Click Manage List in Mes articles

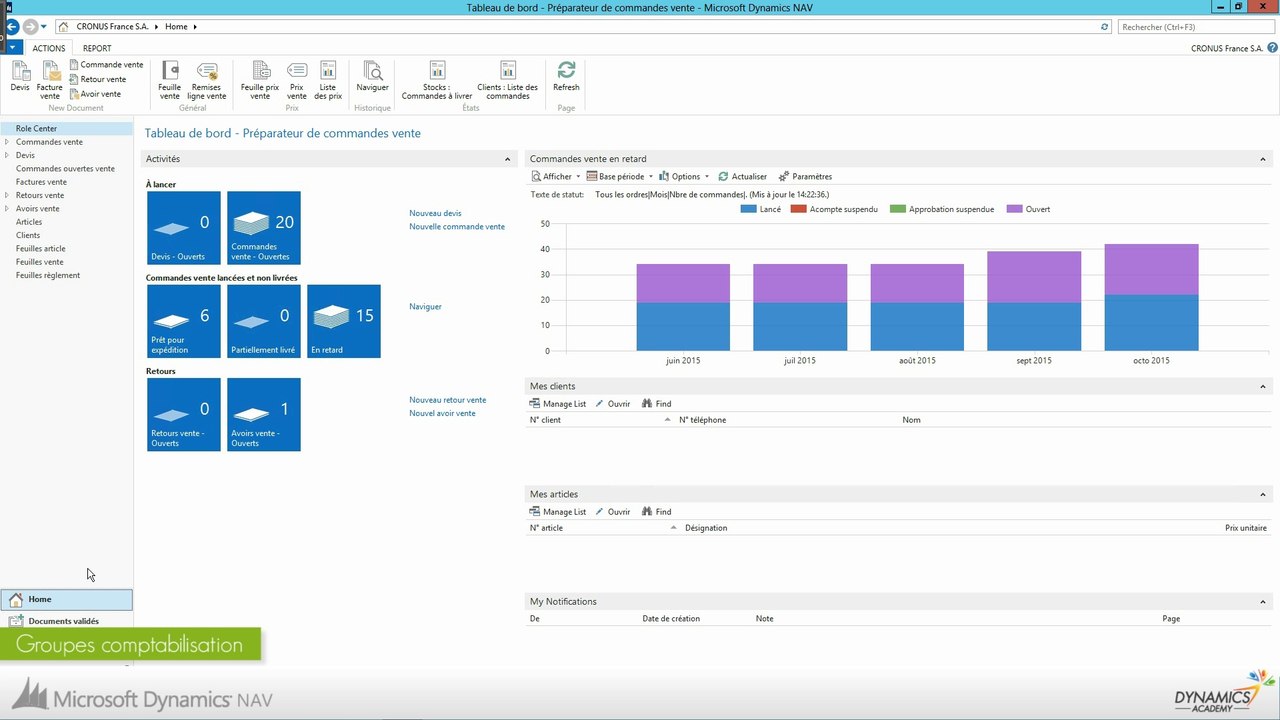click(x=558, y=512)
